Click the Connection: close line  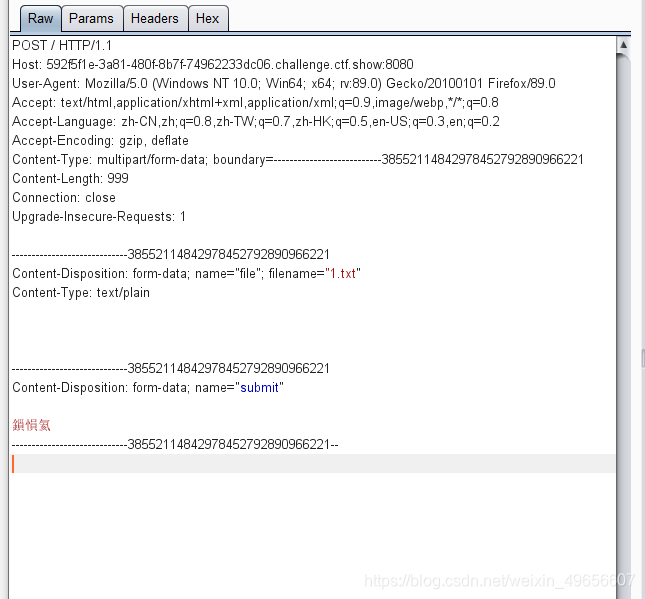[x=64, y=197]
